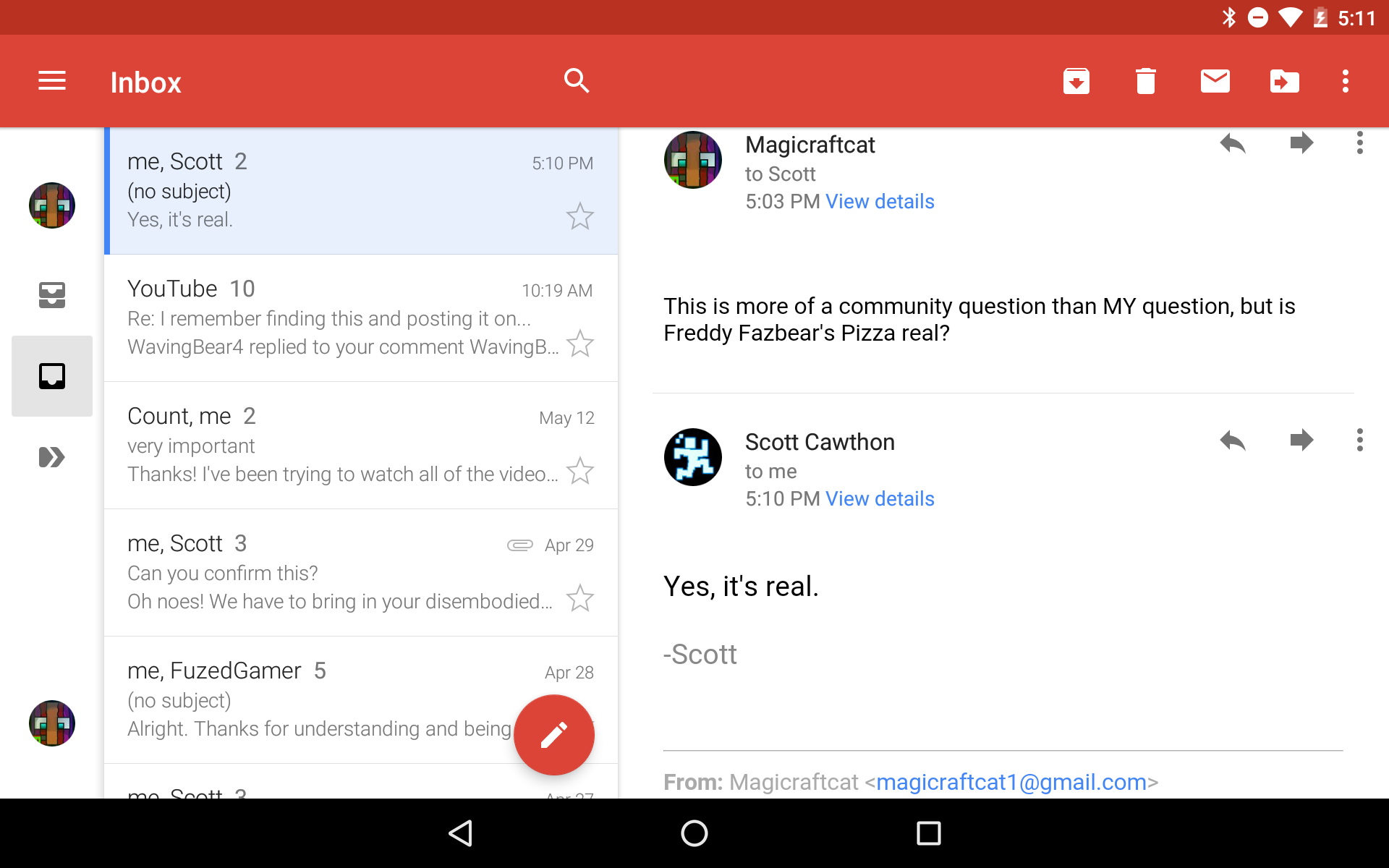Screen dimensions: 1389x868
Task: Tap the search magnifier icon
Action: pyautogui.click(x=577, y=81)
